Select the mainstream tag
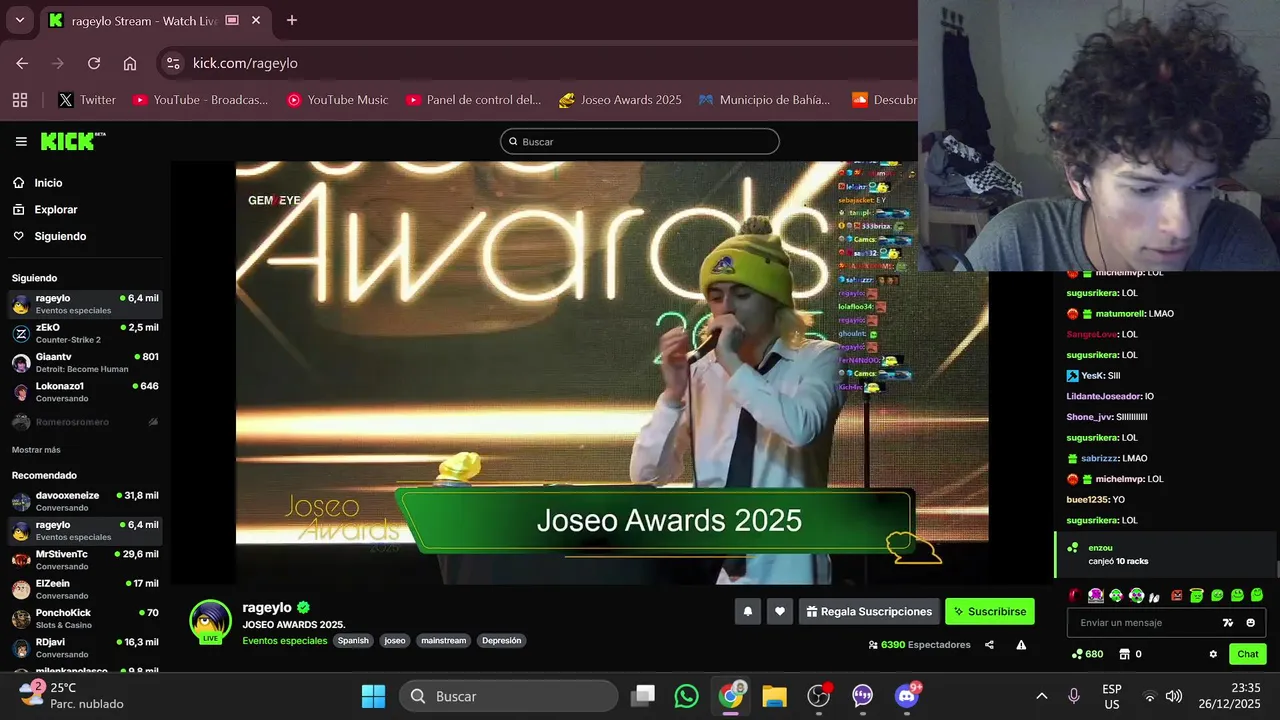 [443, 640]
